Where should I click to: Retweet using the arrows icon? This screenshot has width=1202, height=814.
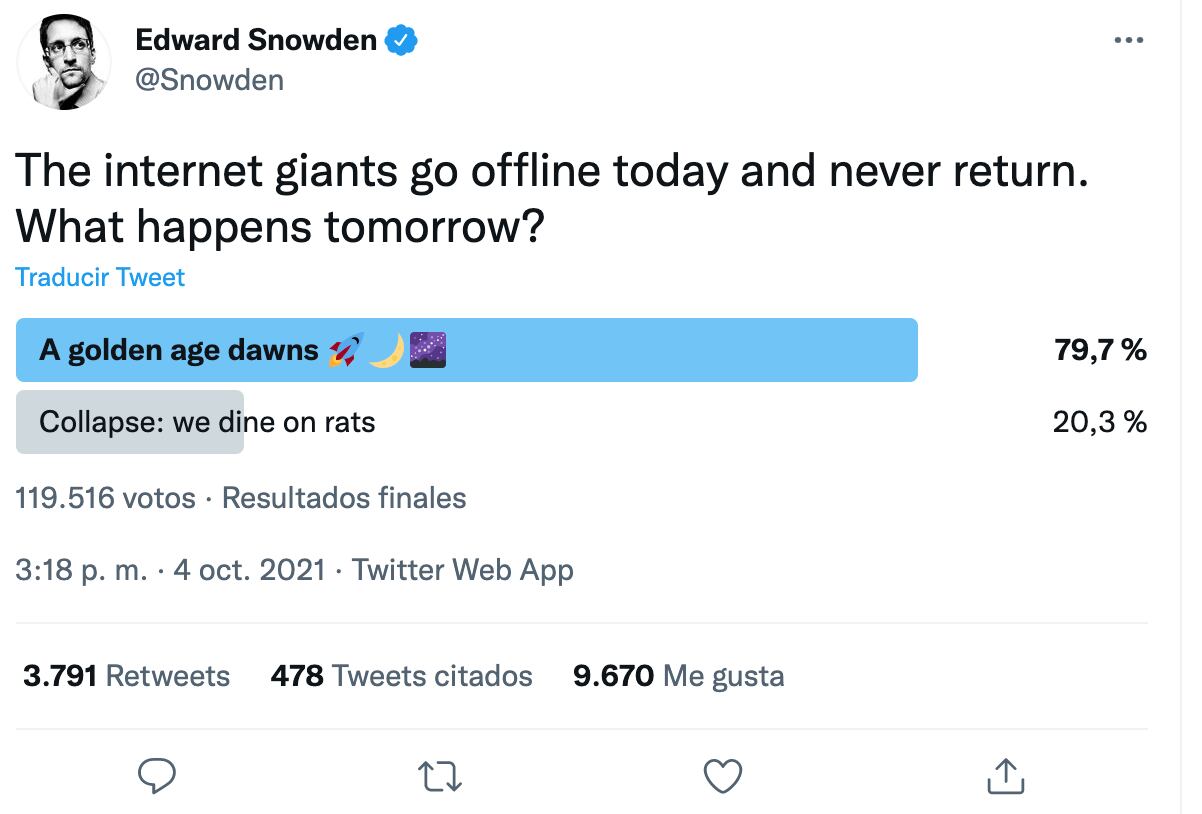coord(439,776)
